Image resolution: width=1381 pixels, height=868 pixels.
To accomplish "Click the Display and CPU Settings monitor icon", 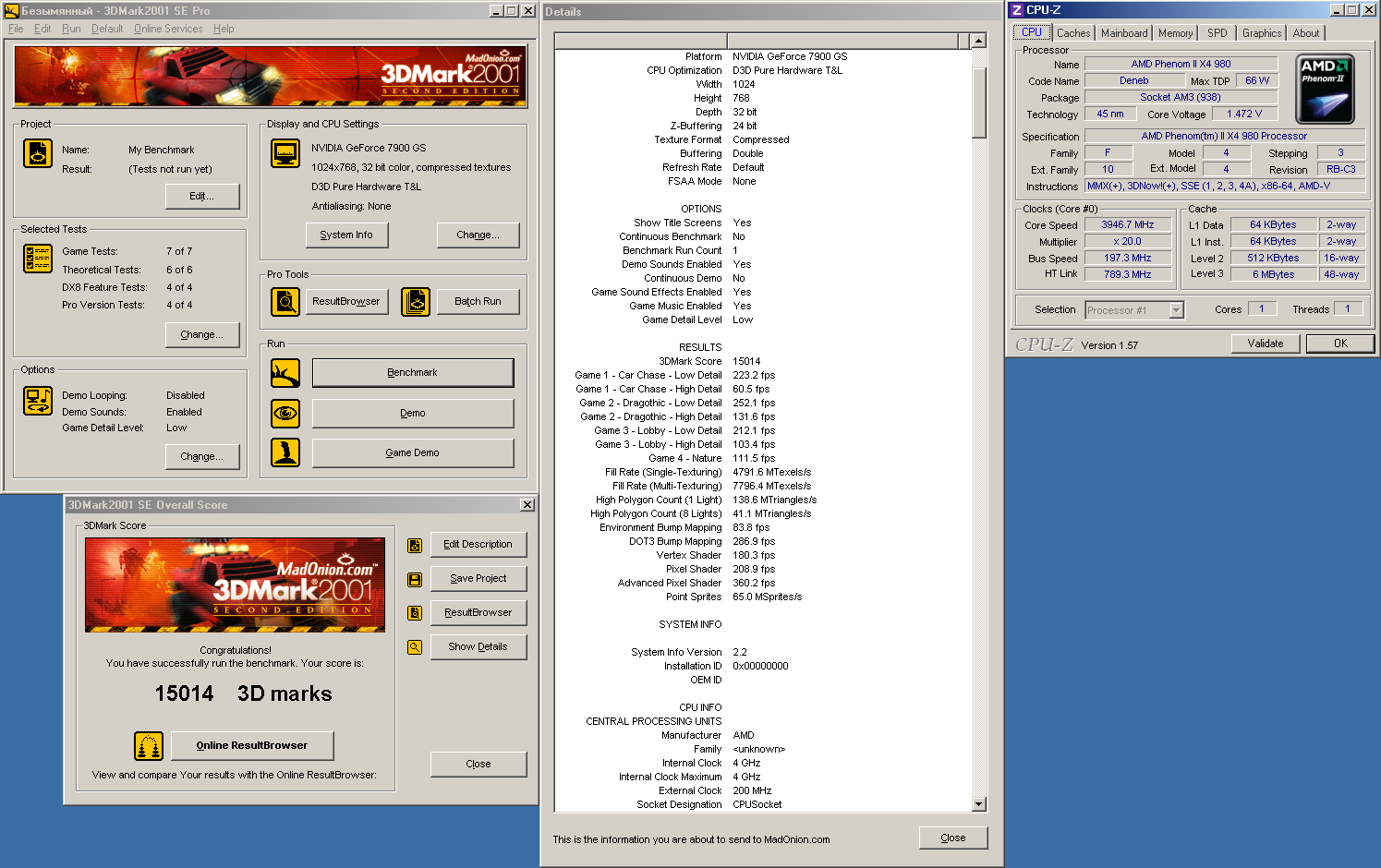I will (285, 153).
